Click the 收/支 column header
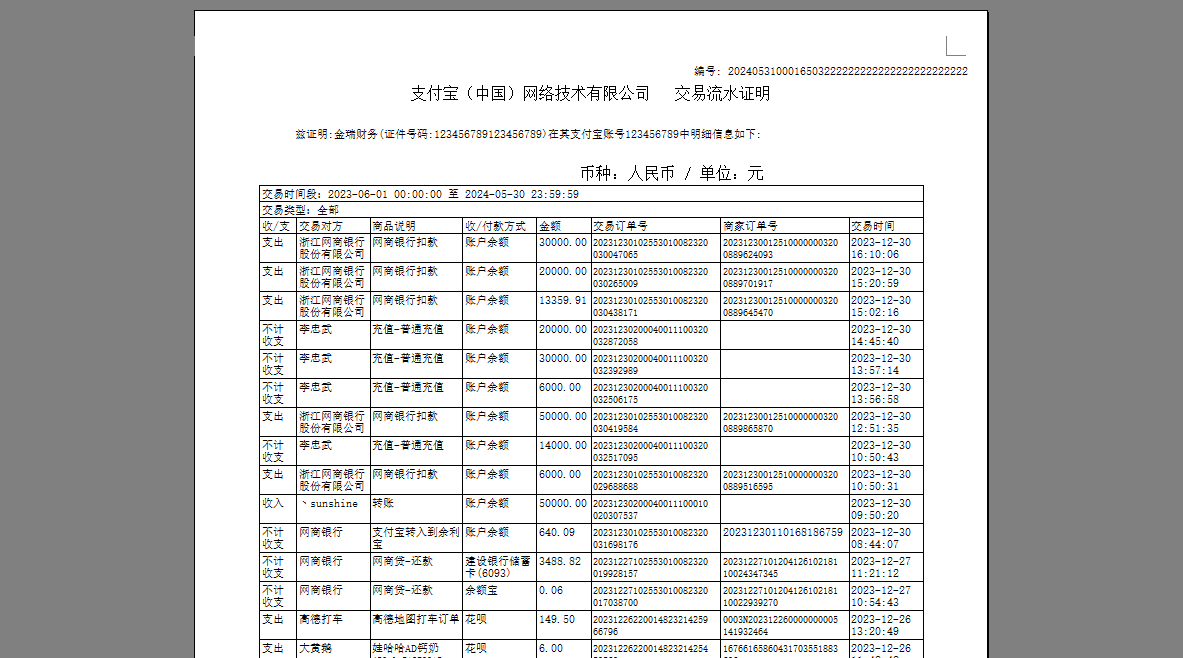The height and width of the screenshot is (658, 1183). pyautogui.click(x=276, y=226)
